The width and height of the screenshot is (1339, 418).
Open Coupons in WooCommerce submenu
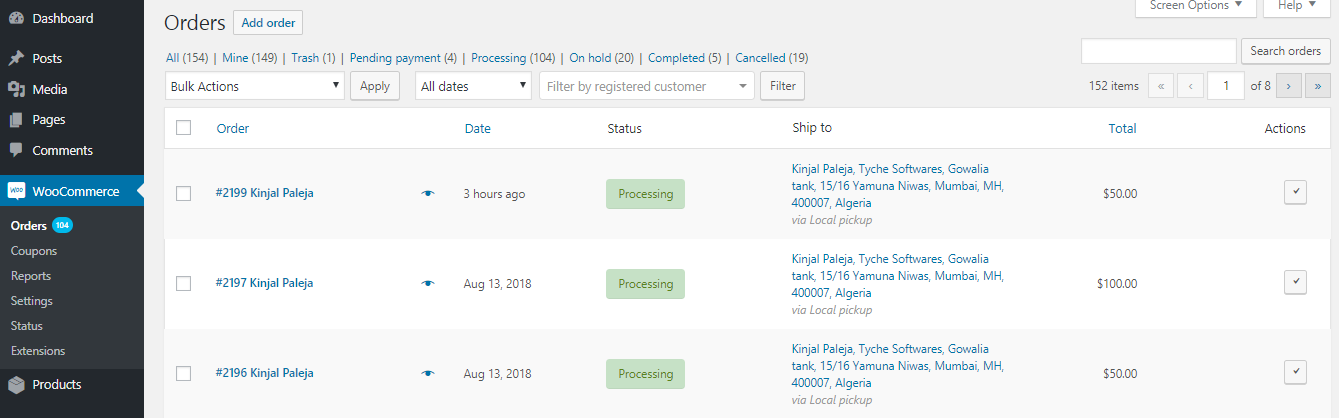(34, 251)
